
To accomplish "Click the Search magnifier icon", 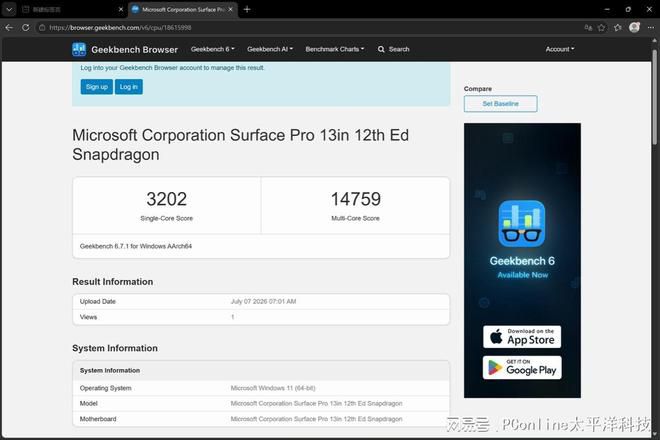I will coord(381,49).
